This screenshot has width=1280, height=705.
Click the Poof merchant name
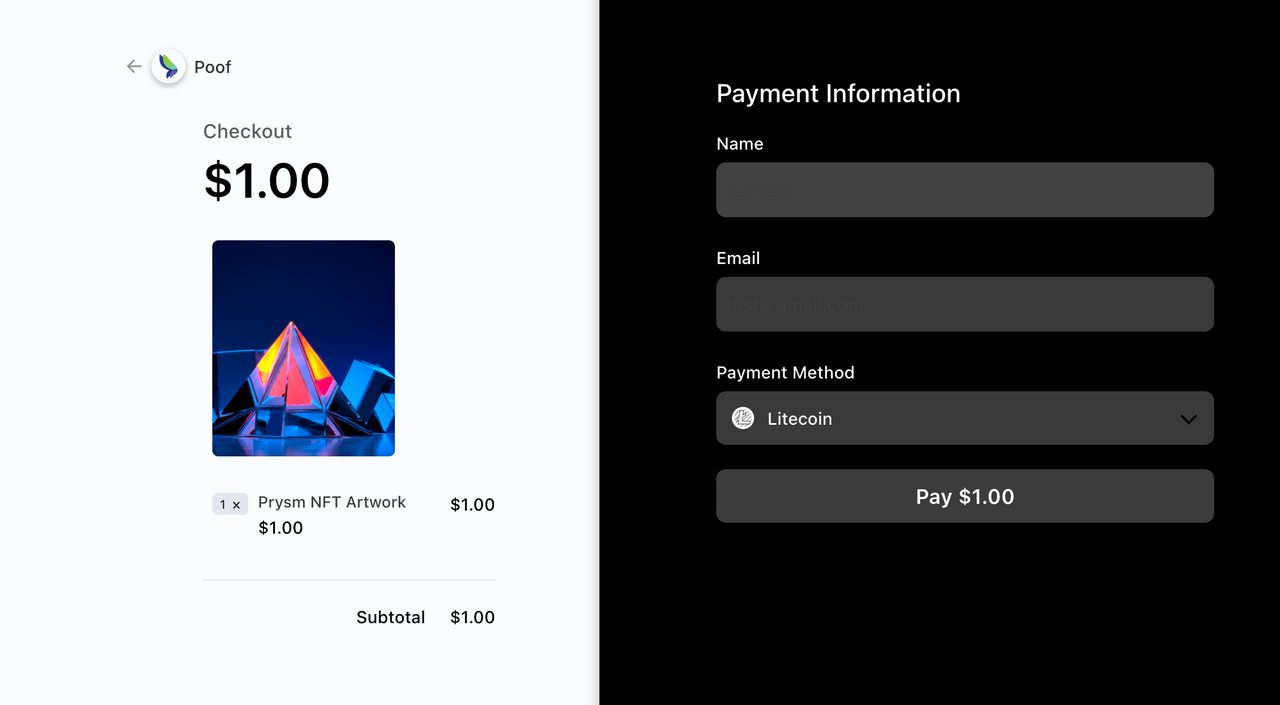[213, 67]
